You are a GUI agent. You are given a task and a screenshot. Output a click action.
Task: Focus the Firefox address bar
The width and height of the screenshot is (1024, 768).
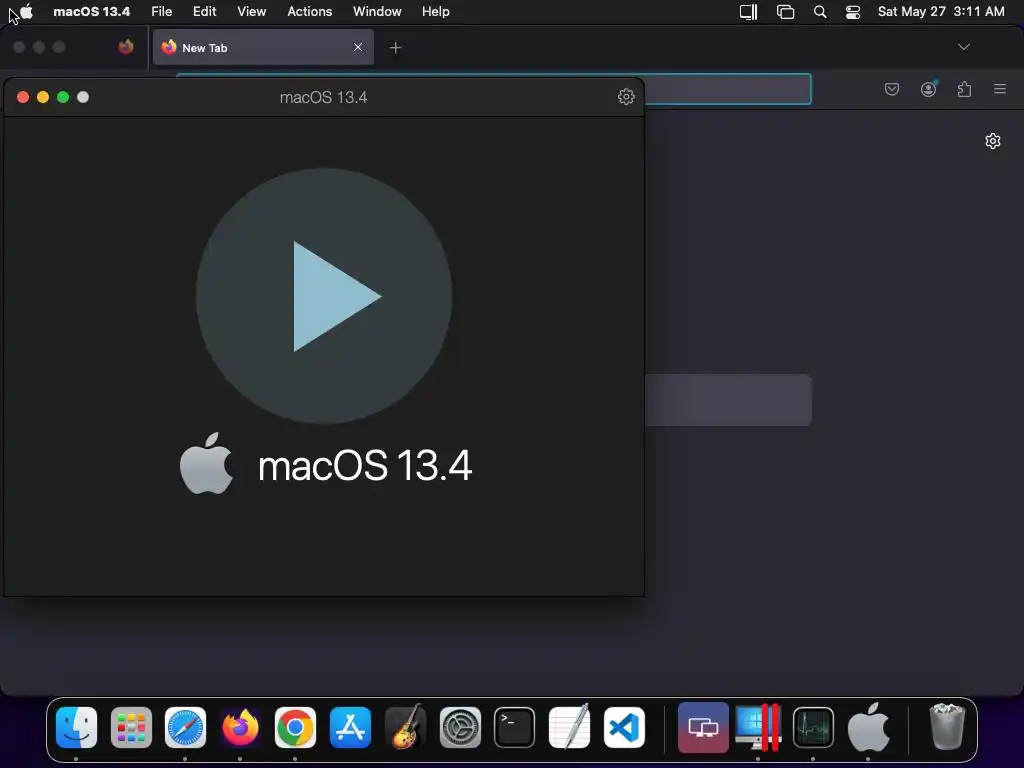pyautogui.click(x=728, y=89)
